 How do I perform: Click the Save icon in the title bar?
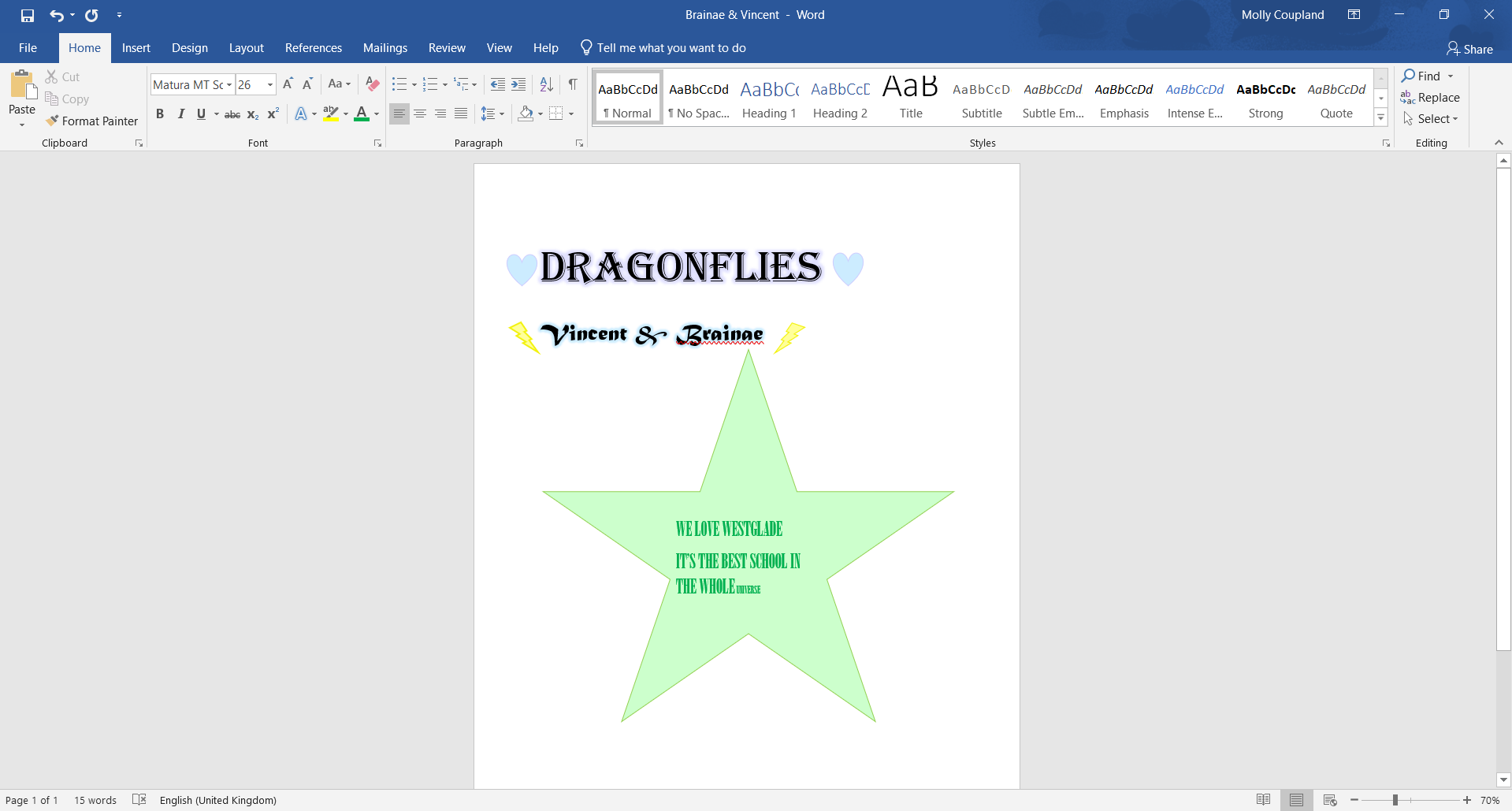tap(28, 15)
